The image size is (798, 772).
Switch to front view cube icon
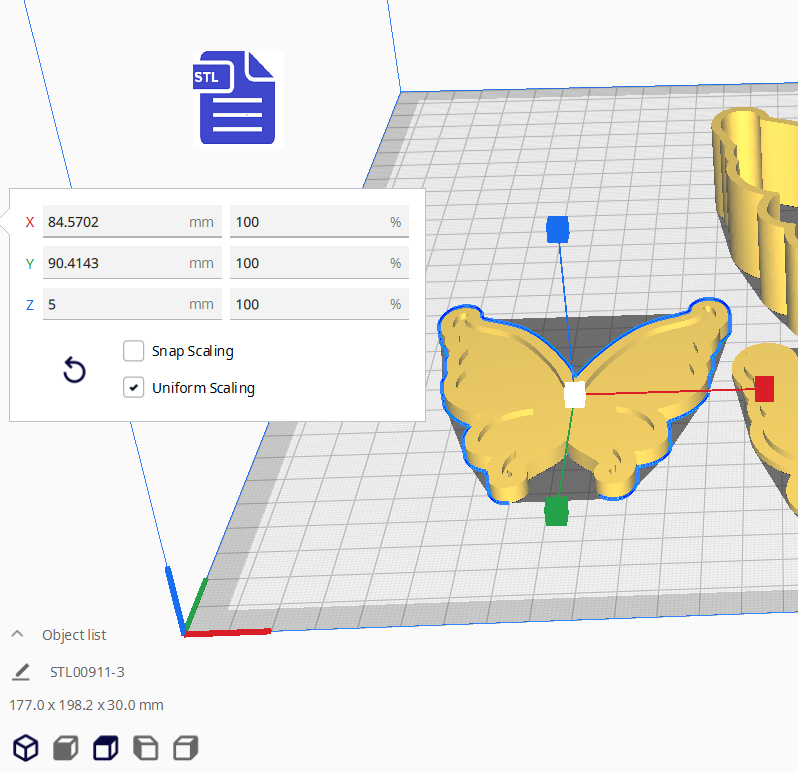[65, 747]
